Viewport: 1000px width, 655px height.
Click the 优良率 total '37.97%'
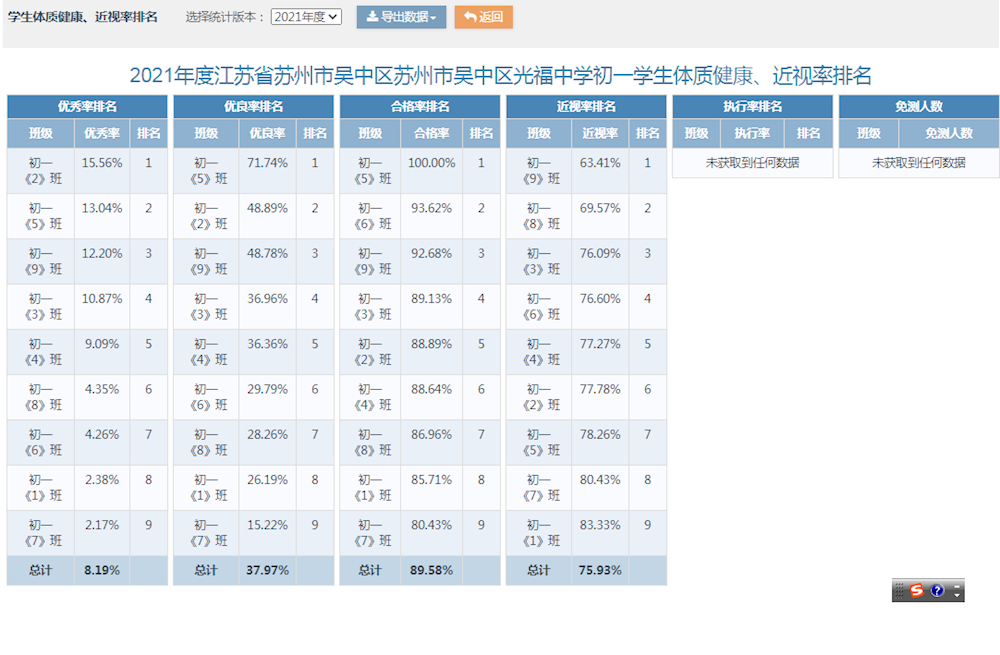(267, 571)
